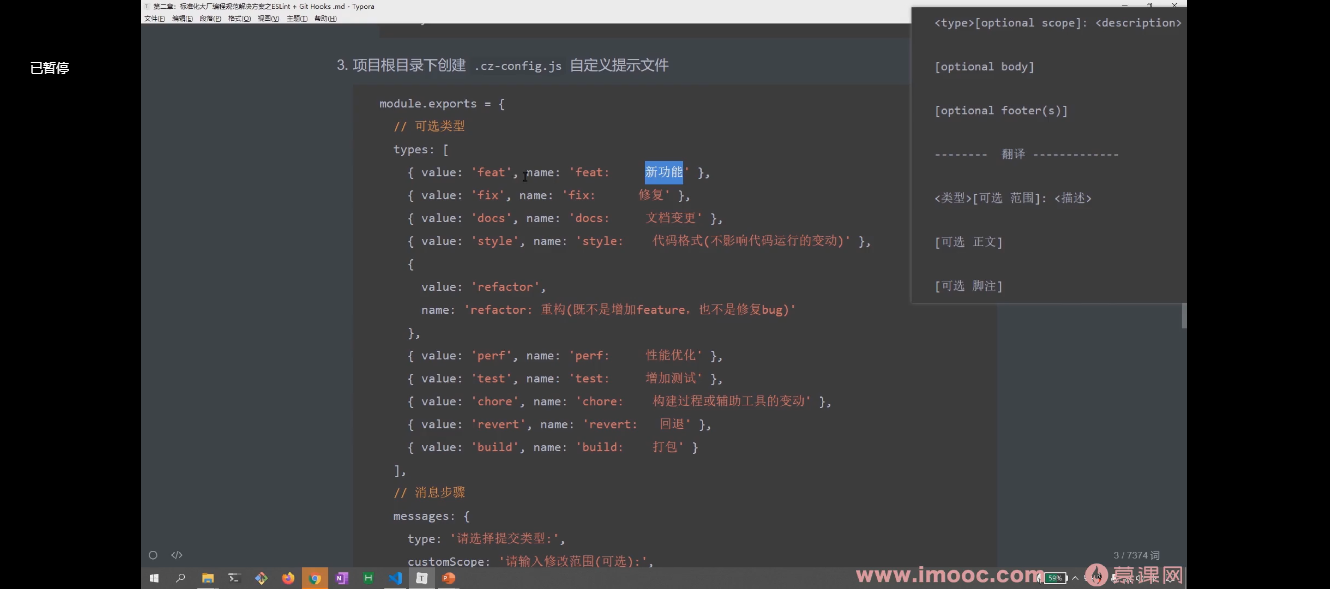Open the Windows Start menu
This screenshot has height=589, width=1330.
pyautogui.click(x=154, y=578)
